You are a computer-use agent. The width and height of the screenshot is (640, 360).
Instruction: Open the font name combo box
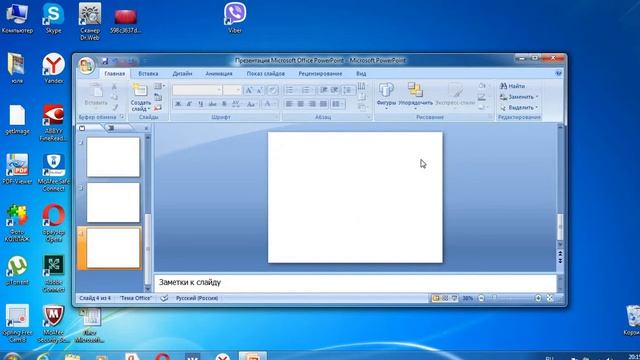197,90
